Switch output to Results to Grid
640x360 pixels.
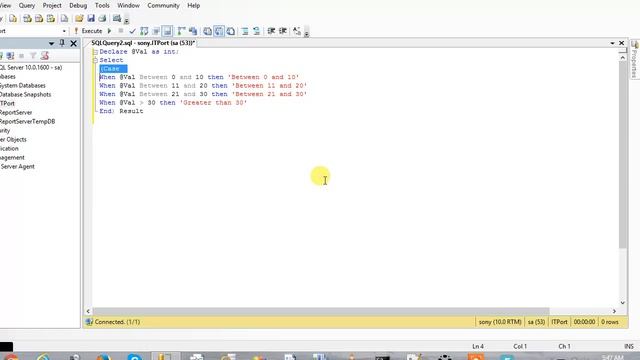(219, 31)
